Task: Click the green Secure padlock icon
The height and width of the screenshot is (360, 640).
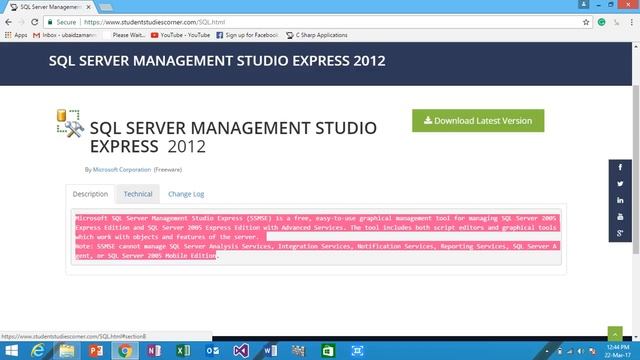Action: click(x=50, y=22)
